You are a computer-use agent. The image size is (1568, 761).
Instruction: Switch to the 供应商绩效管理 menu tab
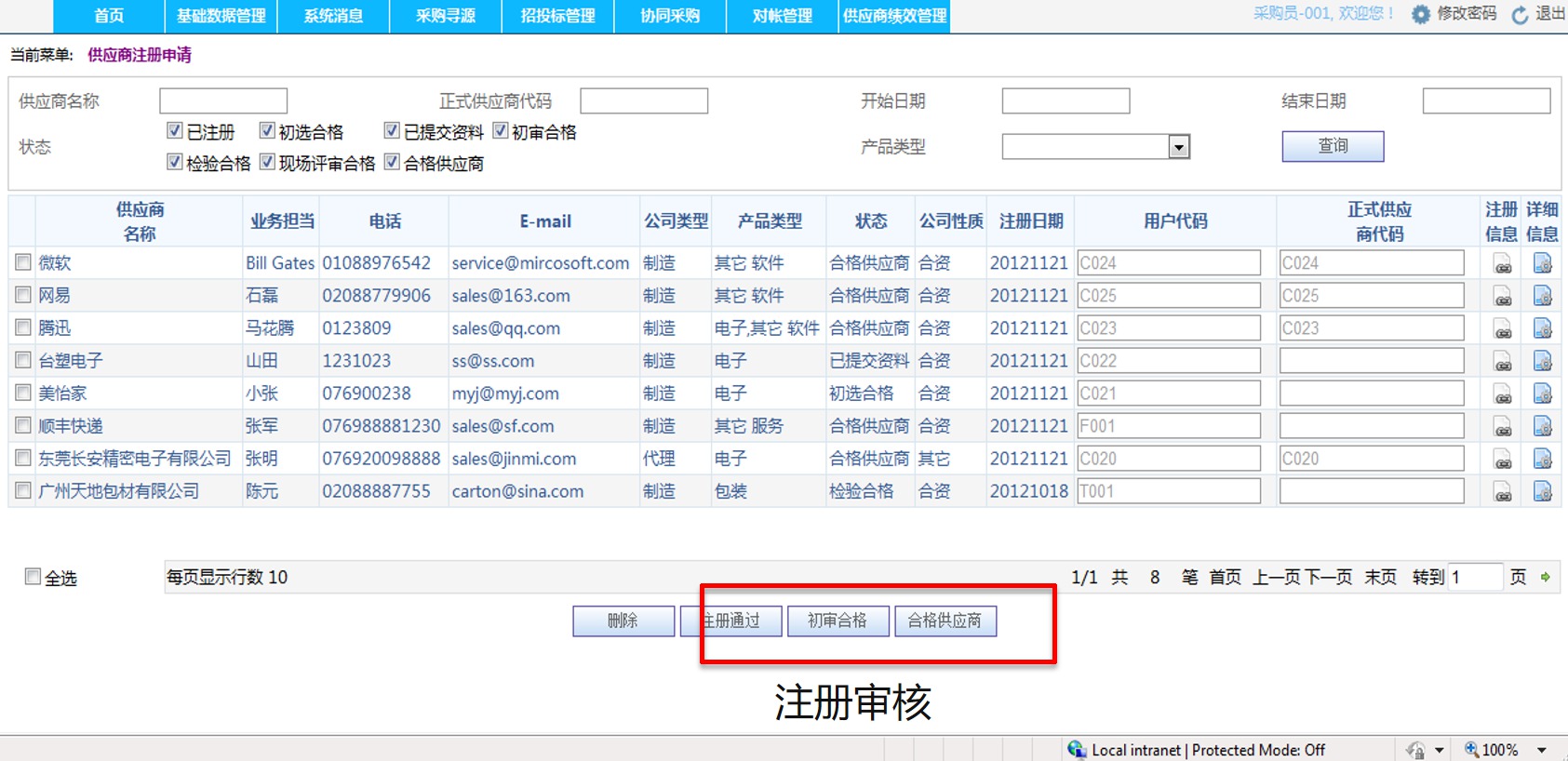[894, 16]
